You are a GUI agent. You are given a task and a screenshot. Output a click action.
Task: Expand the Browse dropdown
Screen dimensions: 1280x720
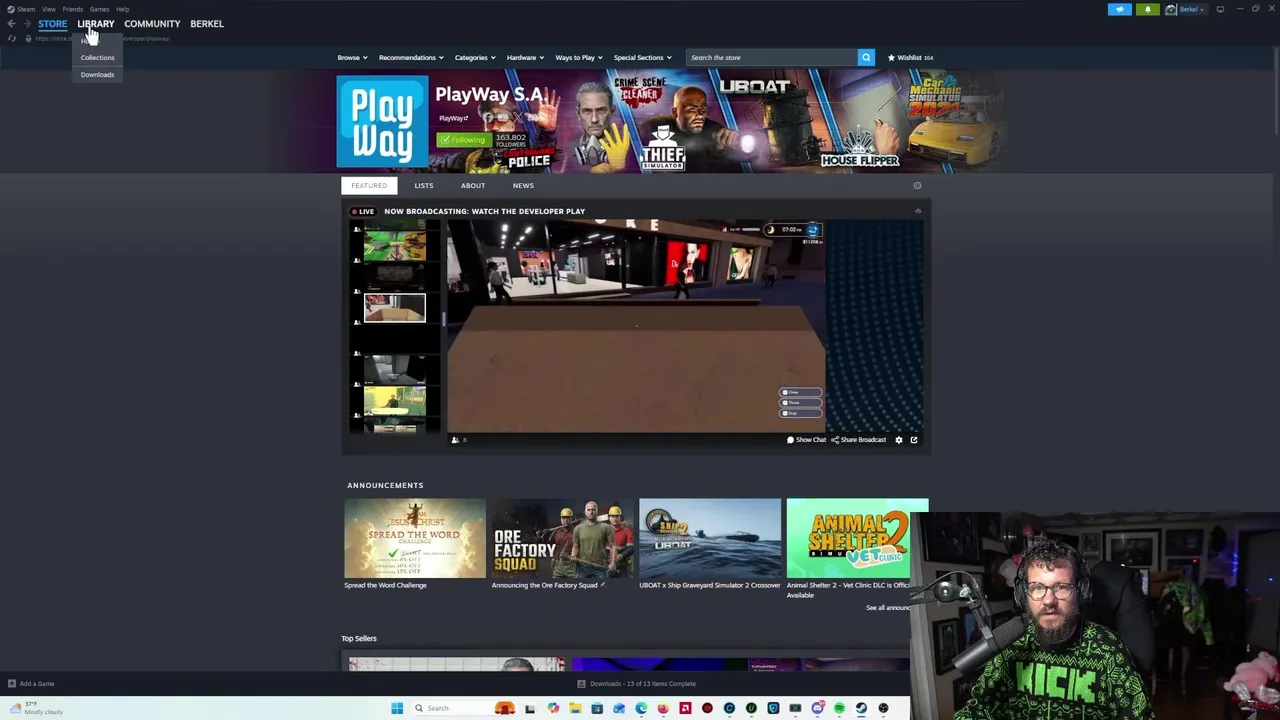[352, 57]
